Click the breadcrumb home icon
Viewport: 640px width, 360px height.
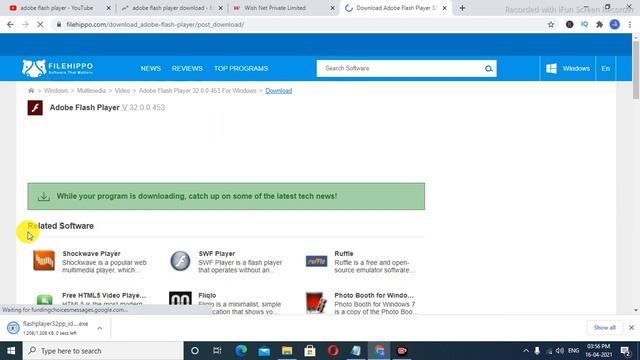(x=31, y=91)
